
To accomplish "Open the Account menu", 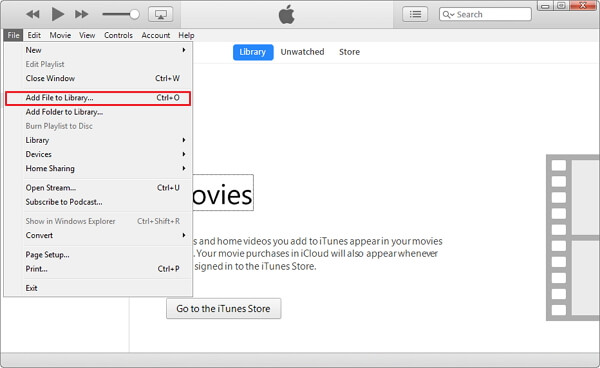I will 156,35.
